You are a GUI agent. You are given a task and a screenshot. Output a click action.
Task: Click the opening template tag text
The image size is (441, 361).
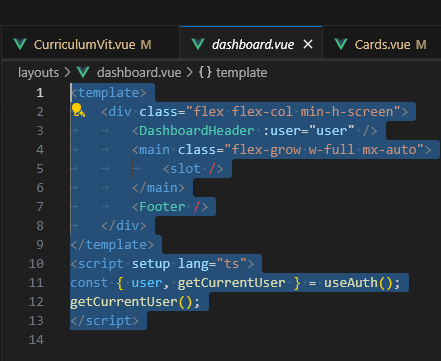click(109, 93)
